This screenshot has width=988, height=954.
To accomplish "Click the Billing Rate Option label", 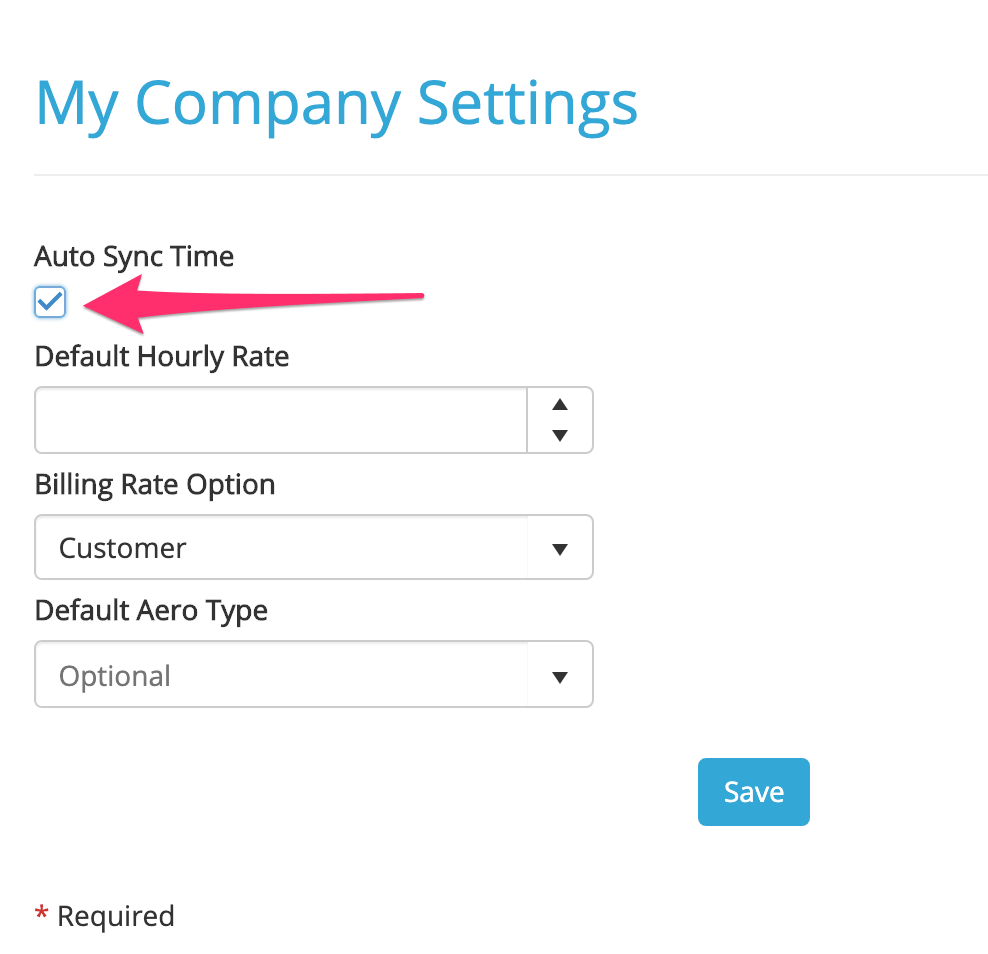I will click(x=154, y=484).
